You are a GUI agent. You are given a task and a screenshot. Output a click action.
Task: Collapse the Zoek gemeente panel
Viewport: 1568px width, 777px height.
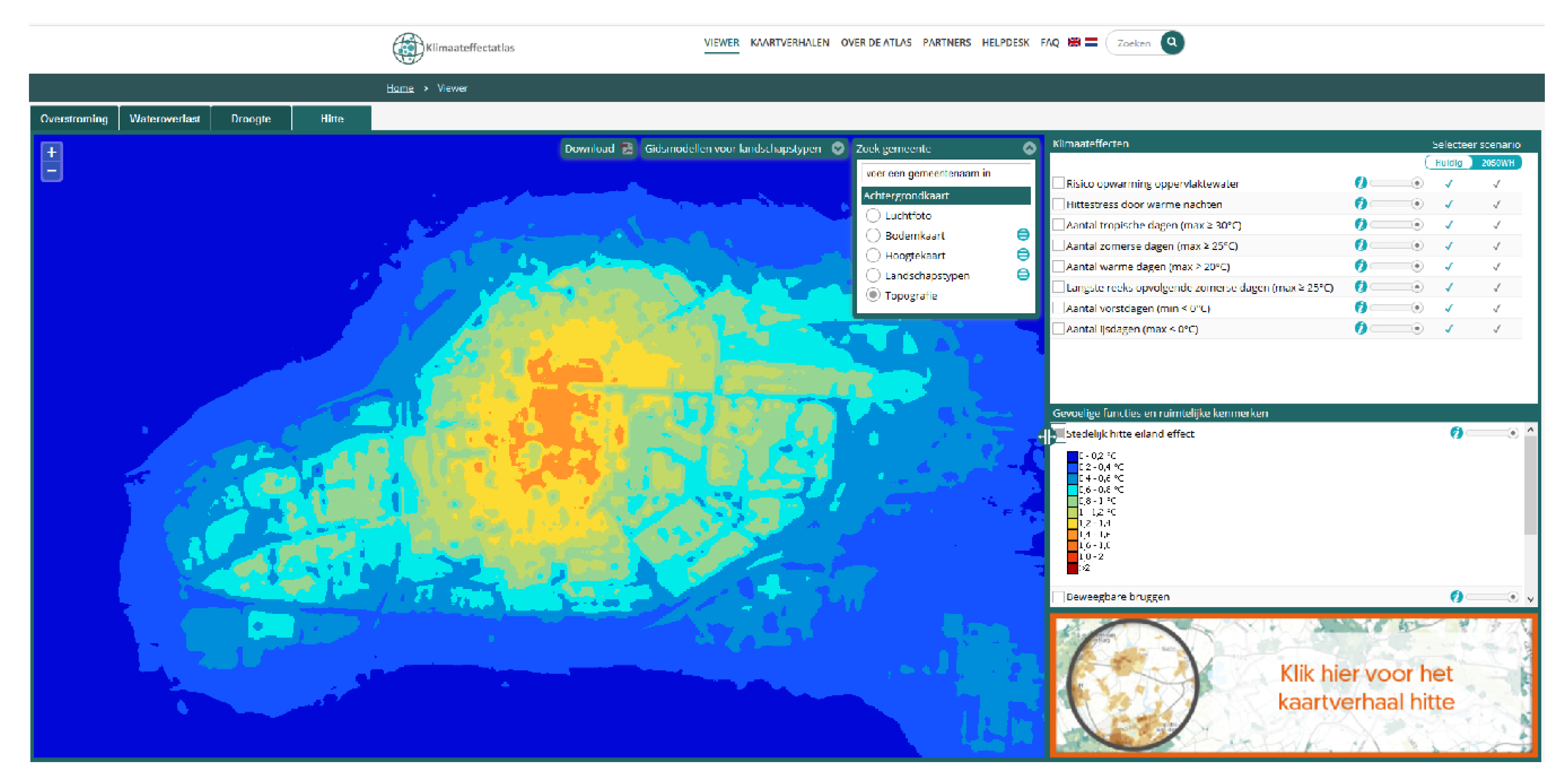(x=1029, y=149)
